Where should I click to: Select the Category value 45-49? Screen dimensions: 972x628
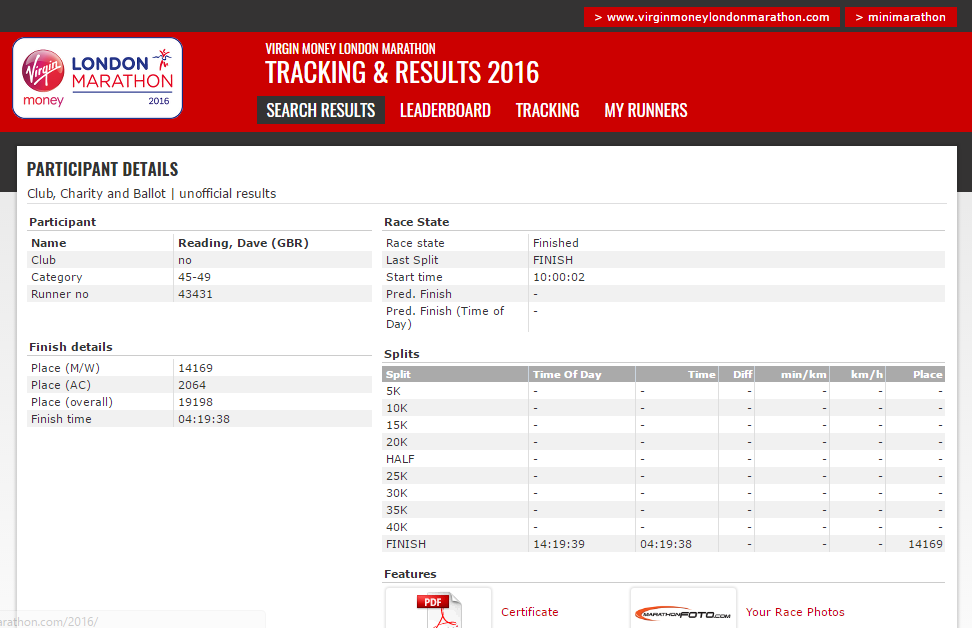click(194, 277)
